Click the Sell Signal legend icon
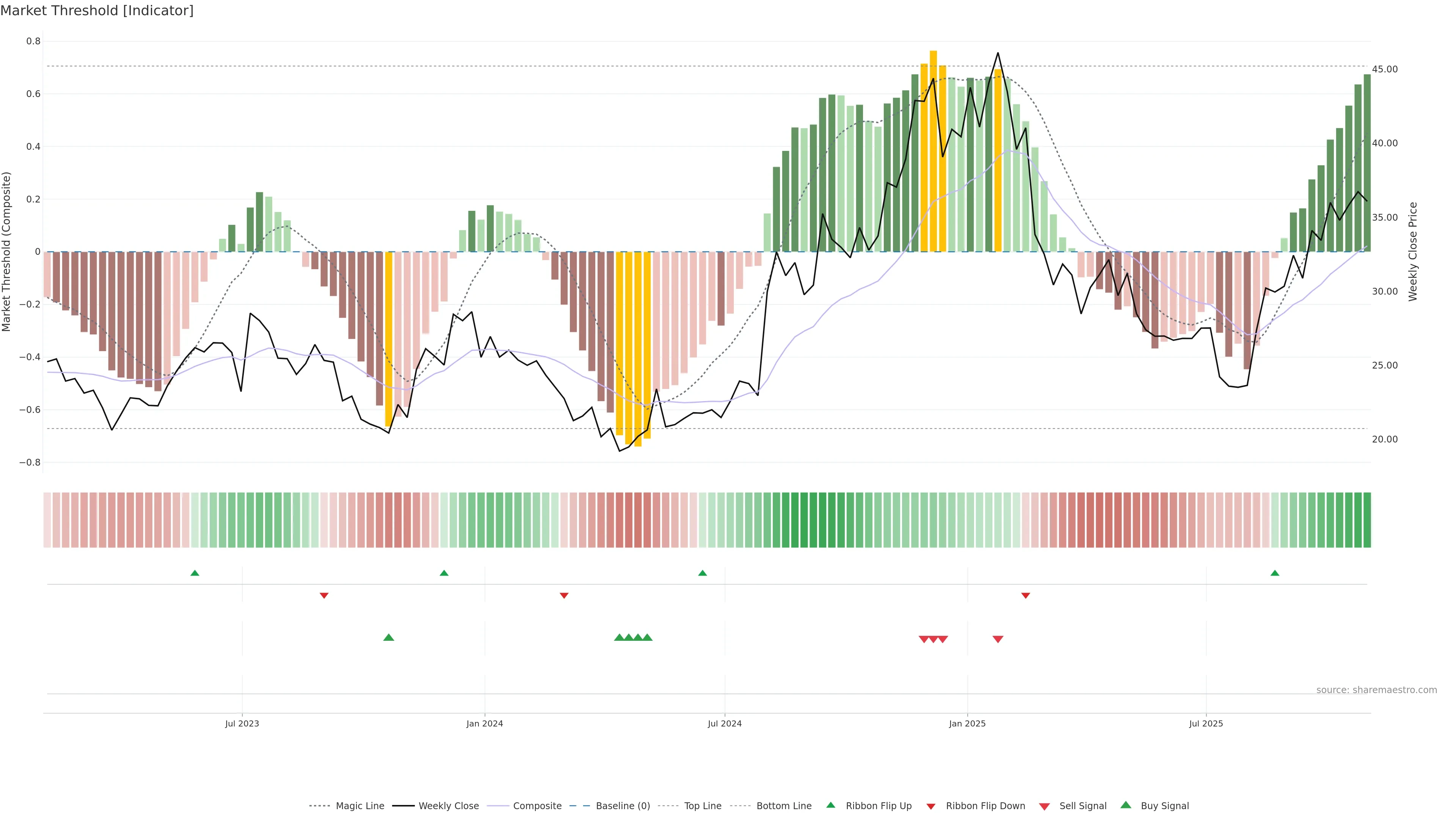This screenshot has width=1456, height=819. coord(1045,806)
